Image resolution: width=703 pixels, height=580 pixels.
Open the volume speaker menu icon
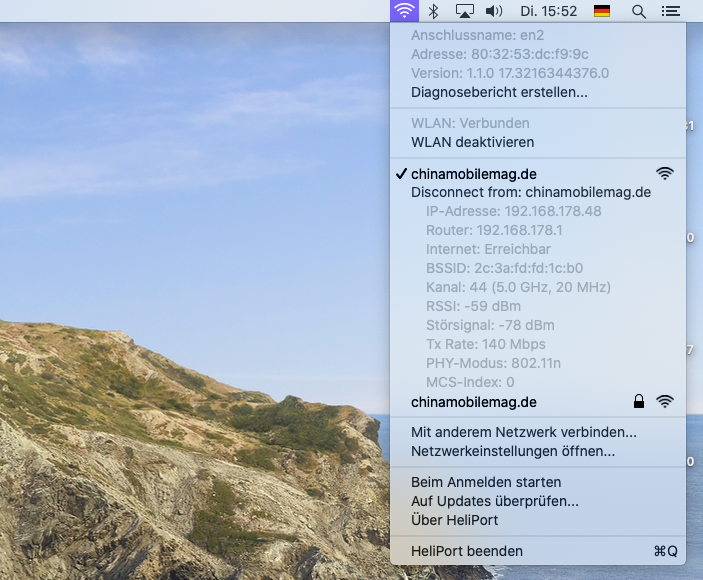(494, 11)
